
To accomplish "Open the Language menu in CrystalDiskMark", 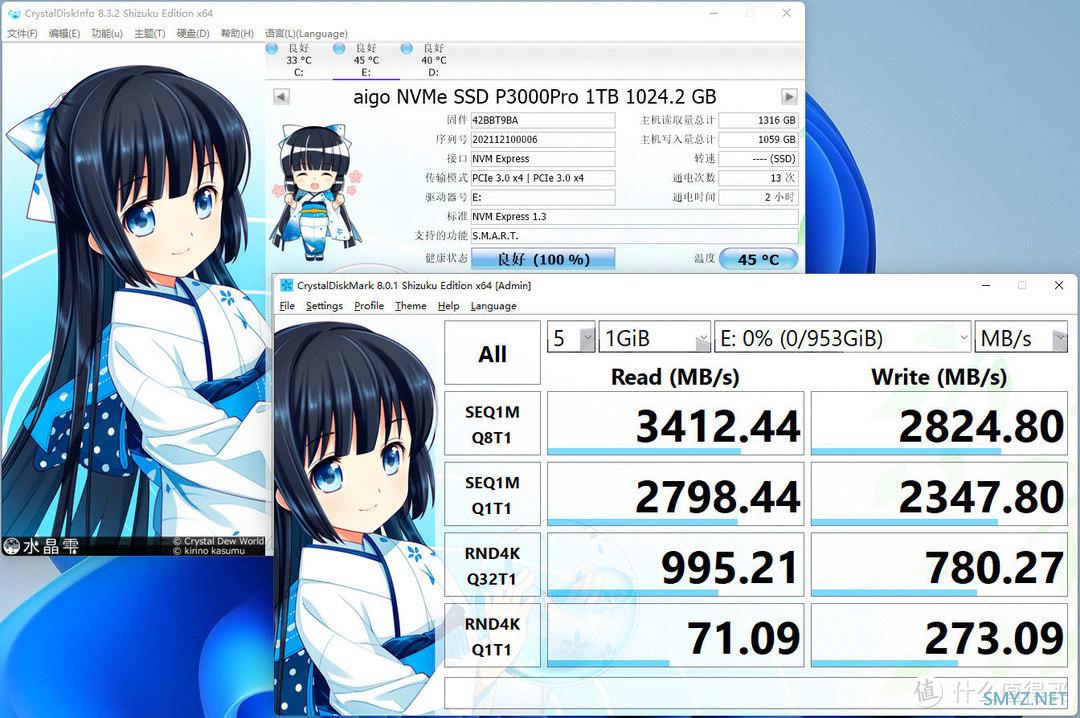I will (493, 306).
